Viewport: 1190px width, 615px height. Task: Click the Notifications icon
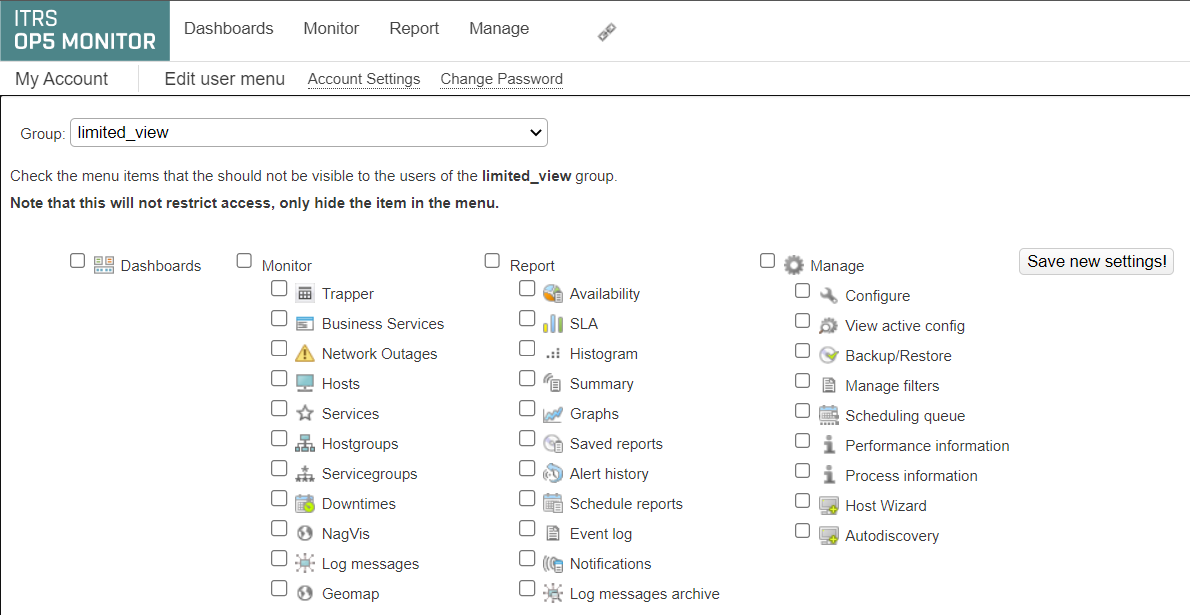click(552, 563)
